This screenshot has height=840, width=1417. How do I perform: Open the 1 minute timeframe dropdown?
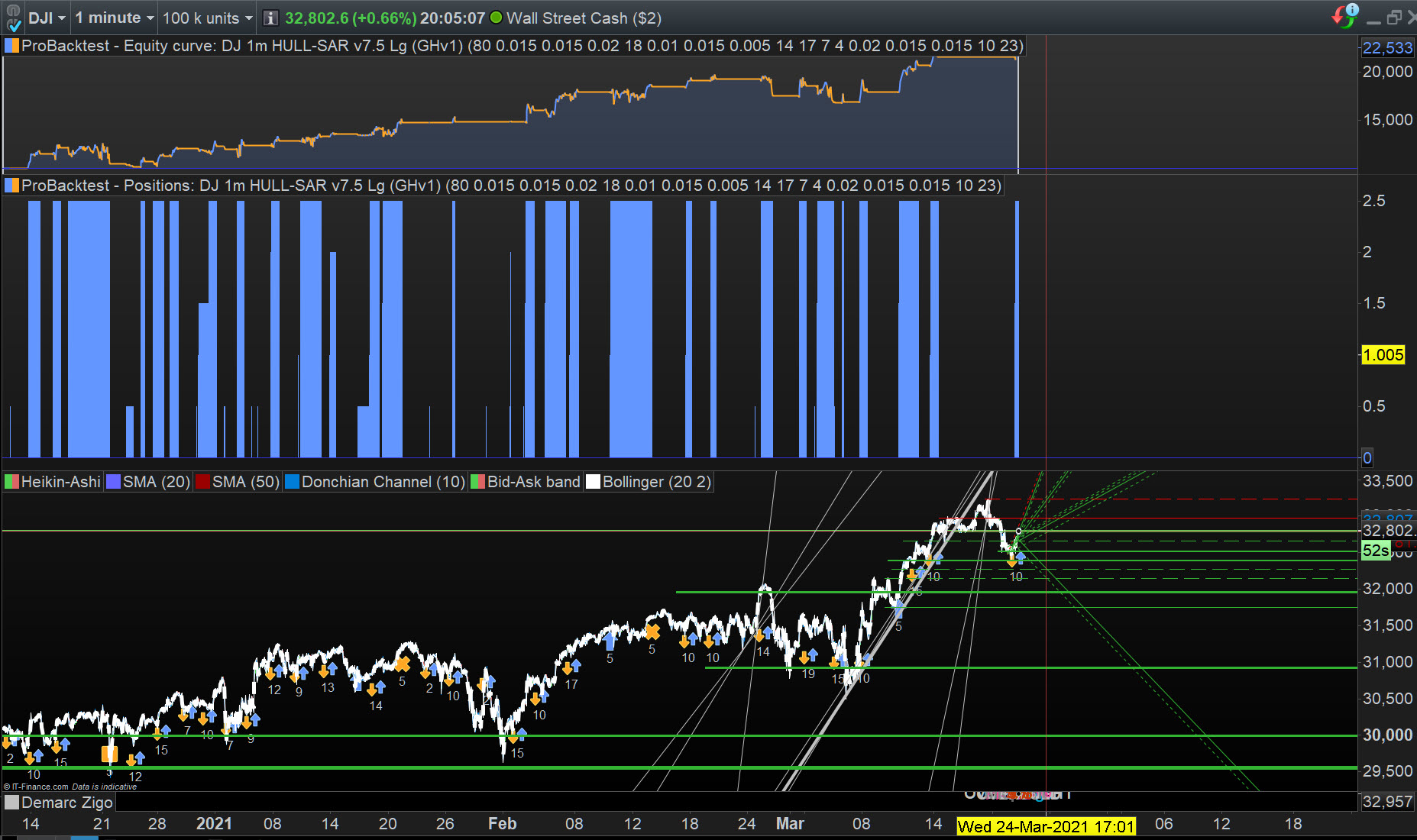point(115,18)
